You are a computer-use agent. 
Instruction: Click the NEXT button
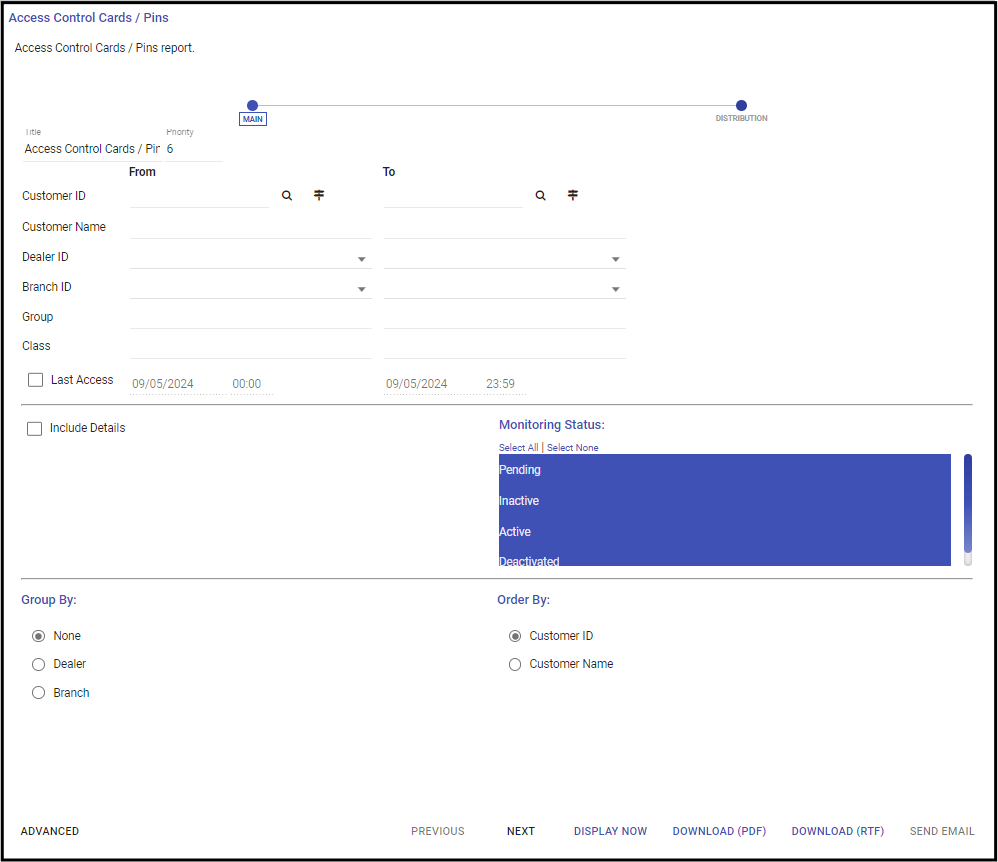coord(521,831)
